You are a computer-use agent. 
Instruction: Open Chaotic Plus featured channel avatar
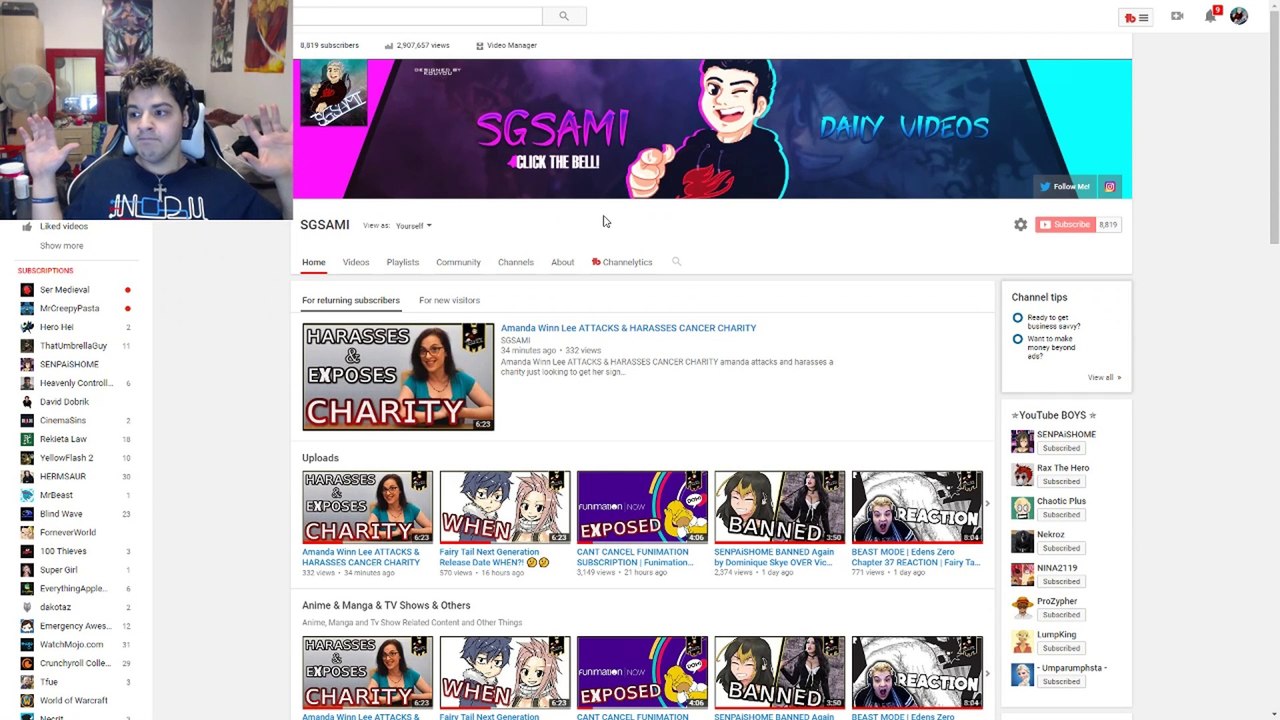point(1022,508)
